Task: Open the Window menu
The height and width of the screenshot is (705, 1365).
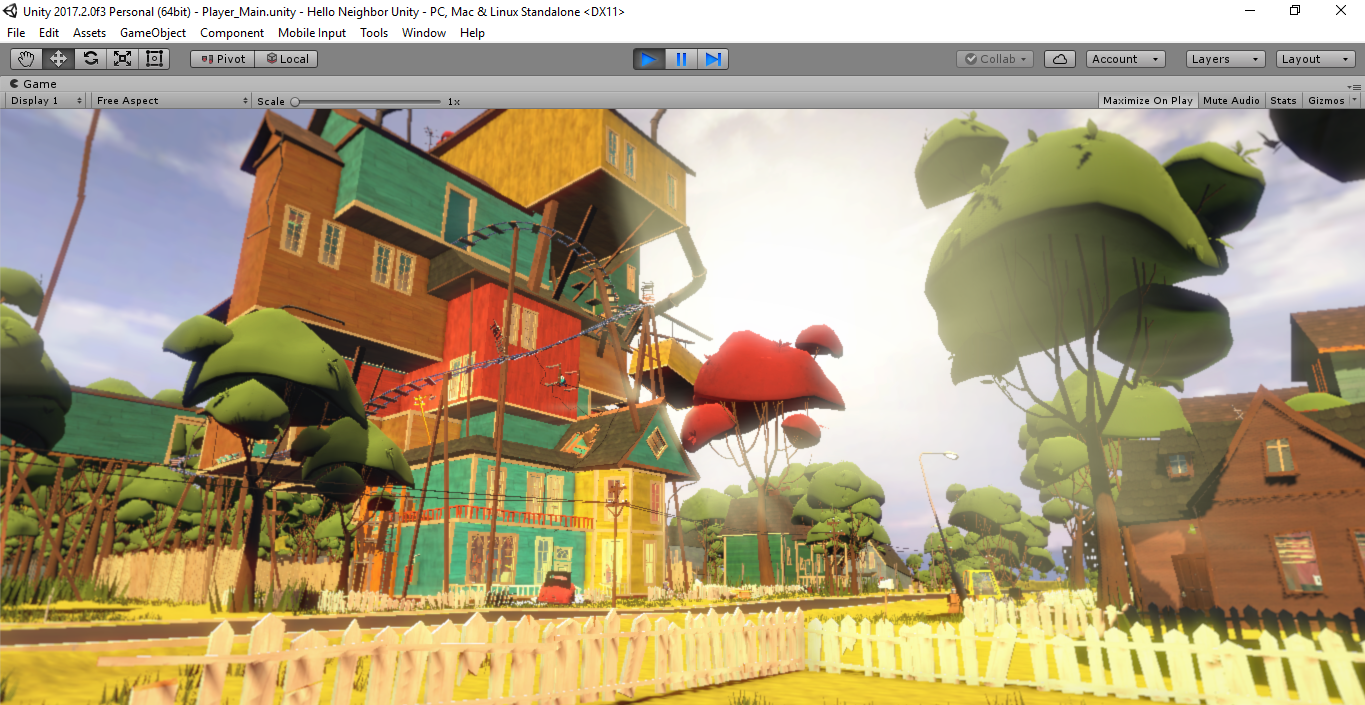Action: click(424, 33)
